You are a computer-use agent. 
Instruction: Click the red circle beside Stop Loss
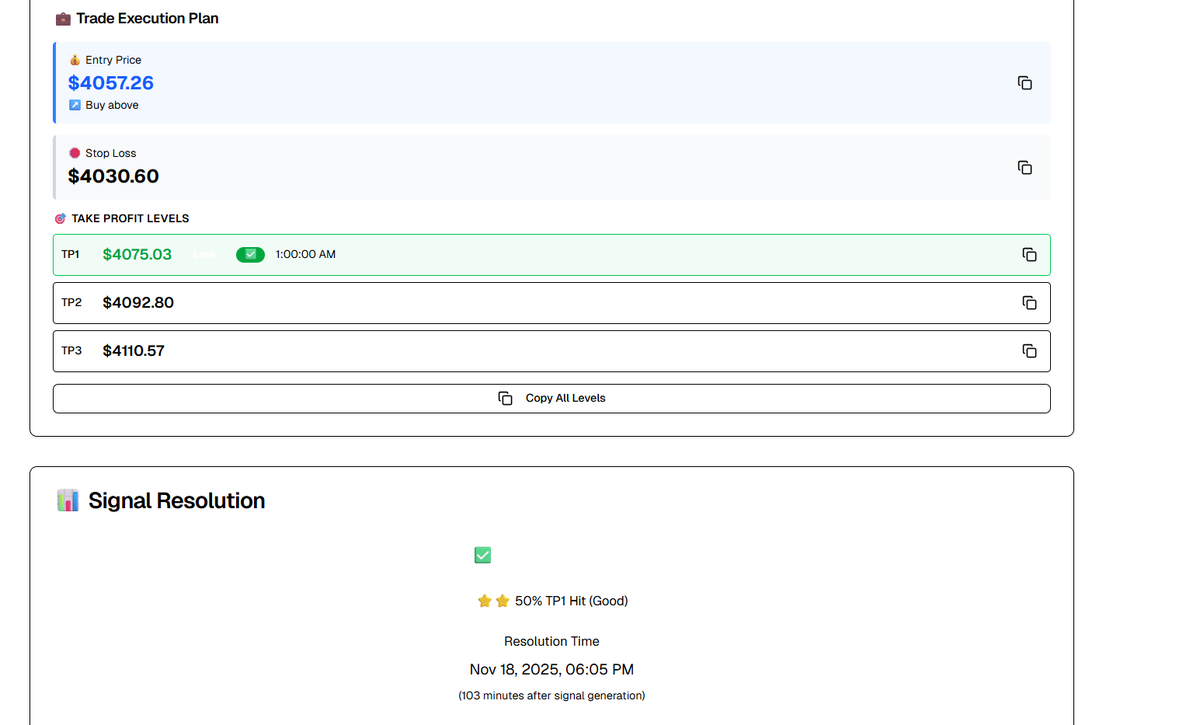[75, 153]
